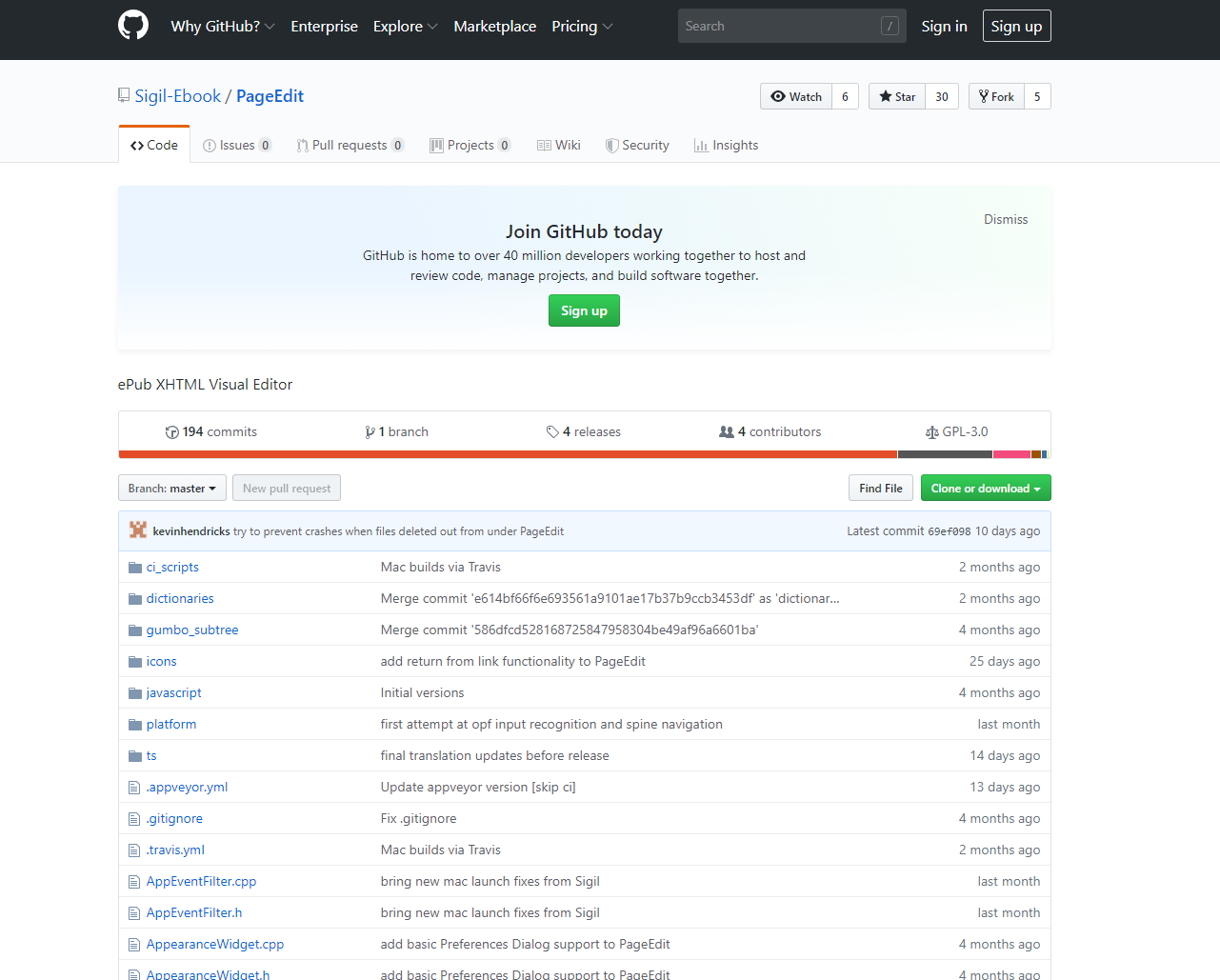Open the gumbo_subtree folder link
This screenshot has height=980, width=1220.
click(192, 630)
